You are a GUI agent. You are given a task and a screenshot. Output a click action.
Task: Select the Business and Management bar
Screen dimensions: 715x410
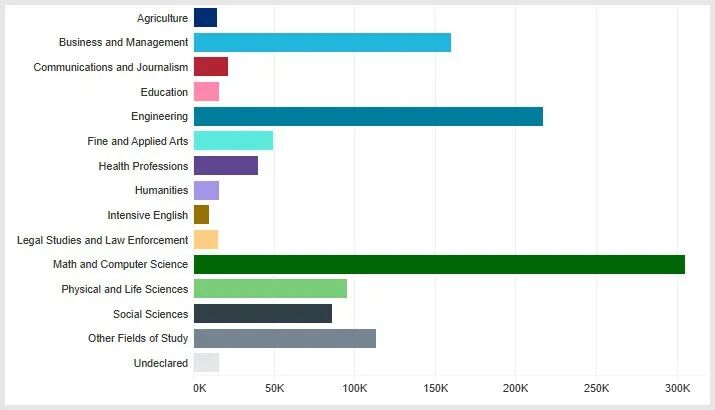click(x=322, y=42)
